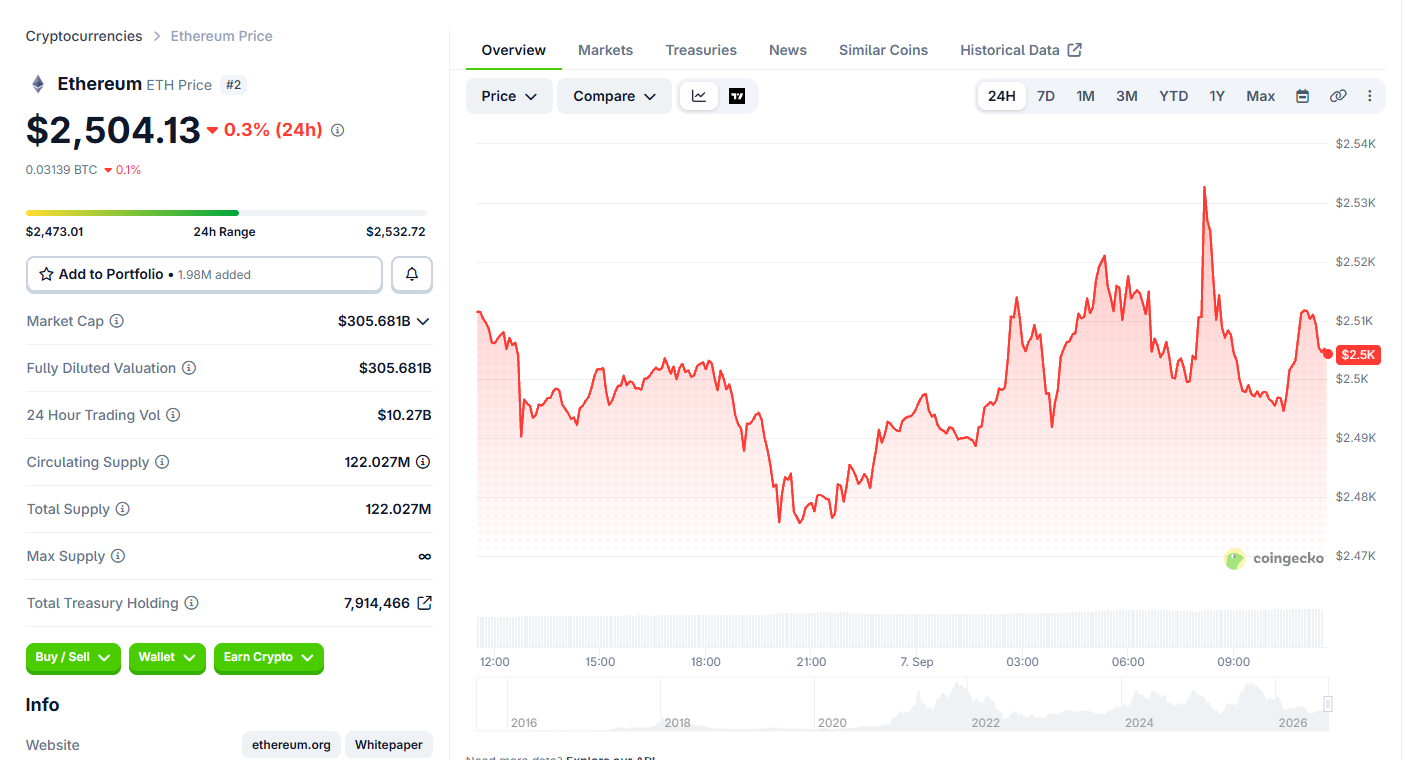The height and width of the screenshot is (760, 1405).
Task: Click the $2,504.13 price text
Action: pyautogui.click(x=113, y=130)
